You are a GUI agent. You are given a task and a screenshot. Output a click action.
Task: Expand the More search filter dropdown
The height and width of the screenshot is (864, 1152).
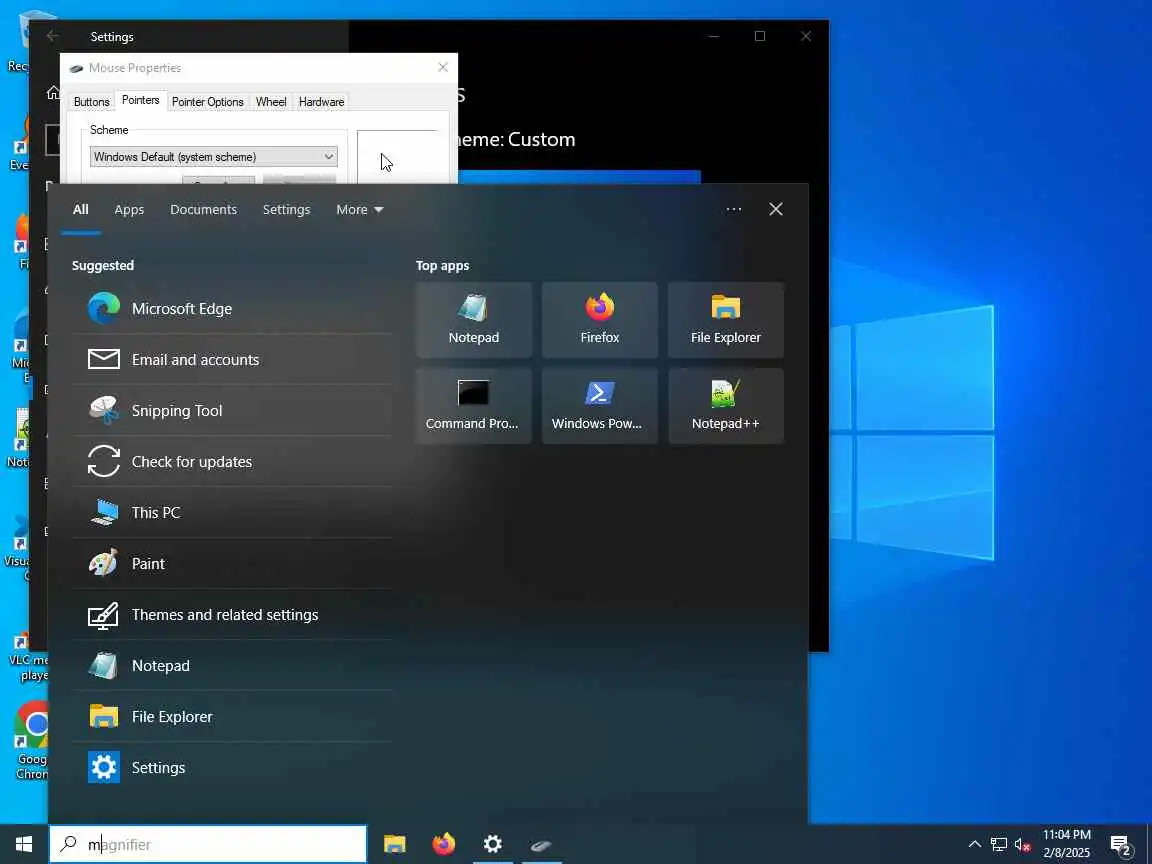[x=359, y=209]
